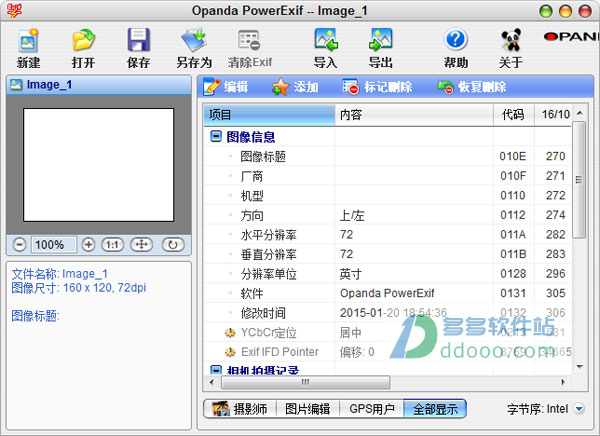Screen dimensions: 600x436
Task: Save using the 保存 floppy icon
Action: (138, 40)
